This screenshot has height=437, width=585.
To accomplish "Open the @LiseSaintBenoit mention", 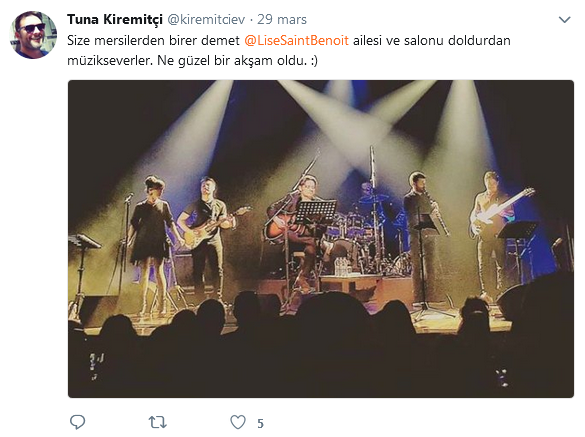I will click(297, 40).
